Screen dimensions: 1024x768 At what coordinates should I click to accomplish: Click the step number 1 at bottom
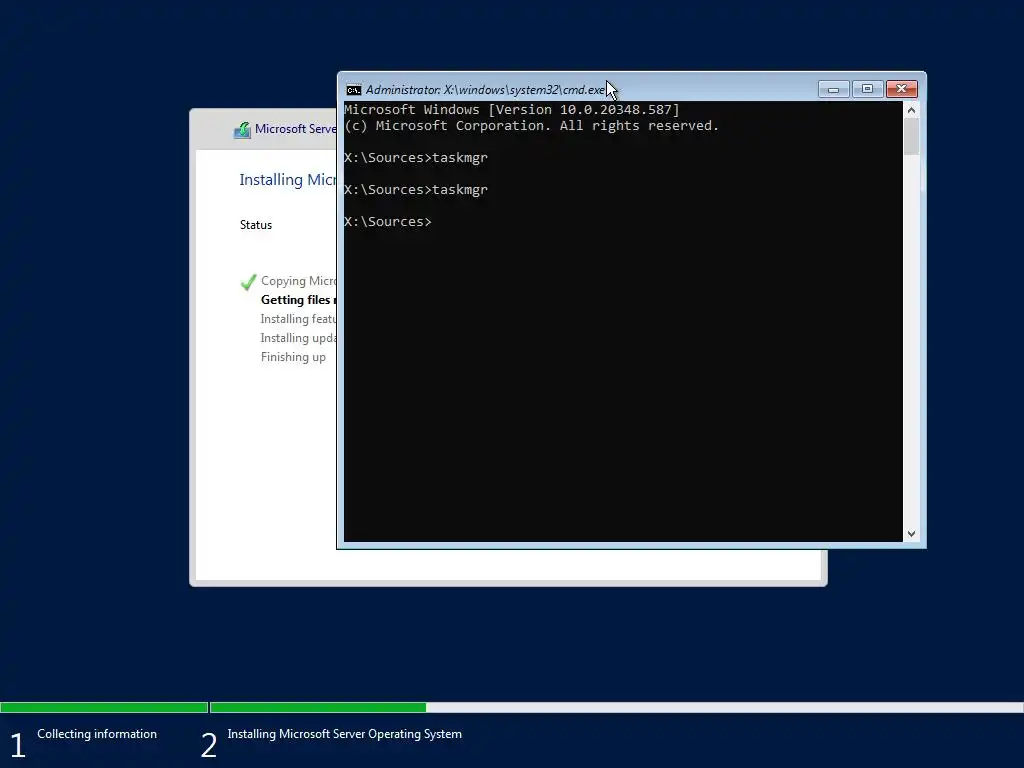coord(18,745)
